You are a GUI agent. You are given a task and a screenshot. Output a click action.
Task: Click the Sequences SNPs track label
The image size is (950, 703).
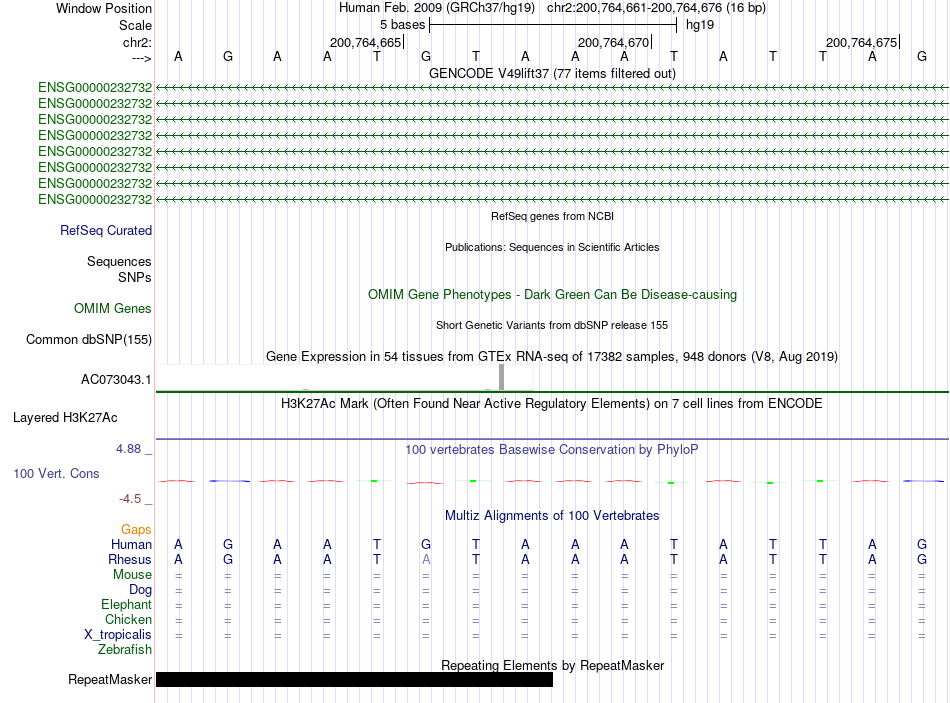[119, 269]
